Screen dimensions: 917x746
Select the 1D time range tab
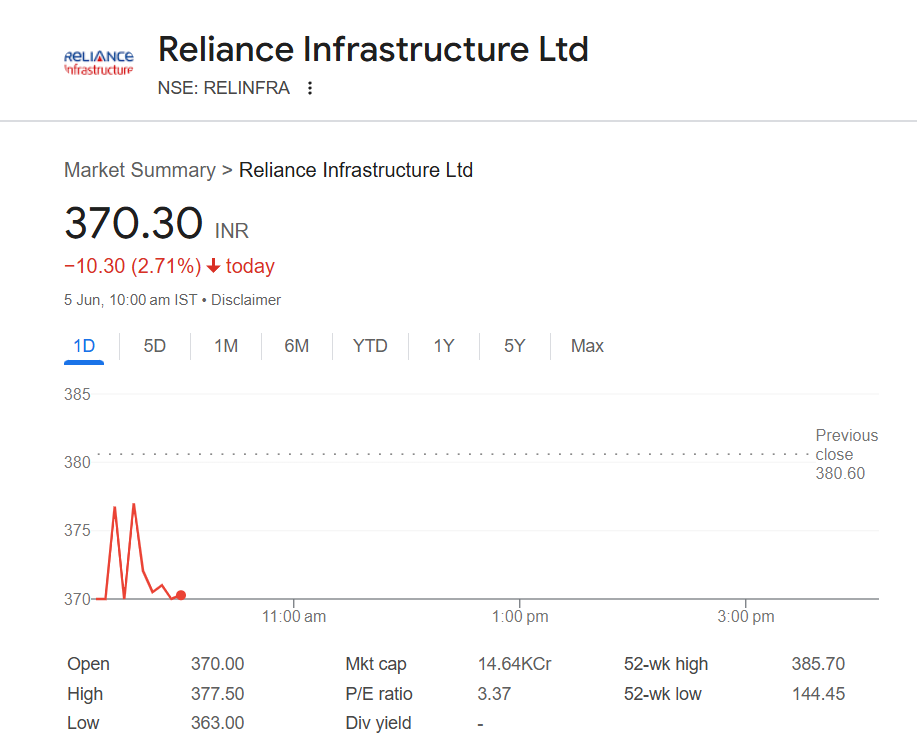(x=84, y=346)
